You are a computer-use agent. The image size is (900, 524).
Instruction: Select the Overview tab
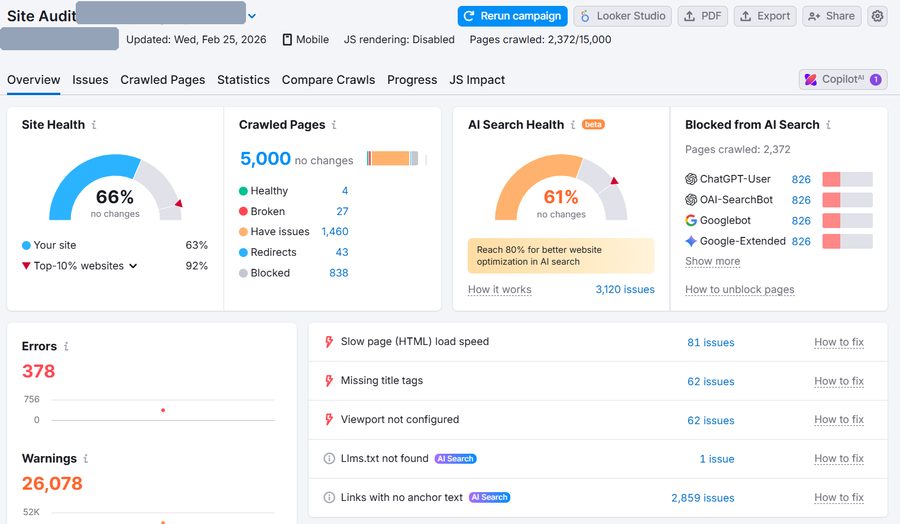33,80
